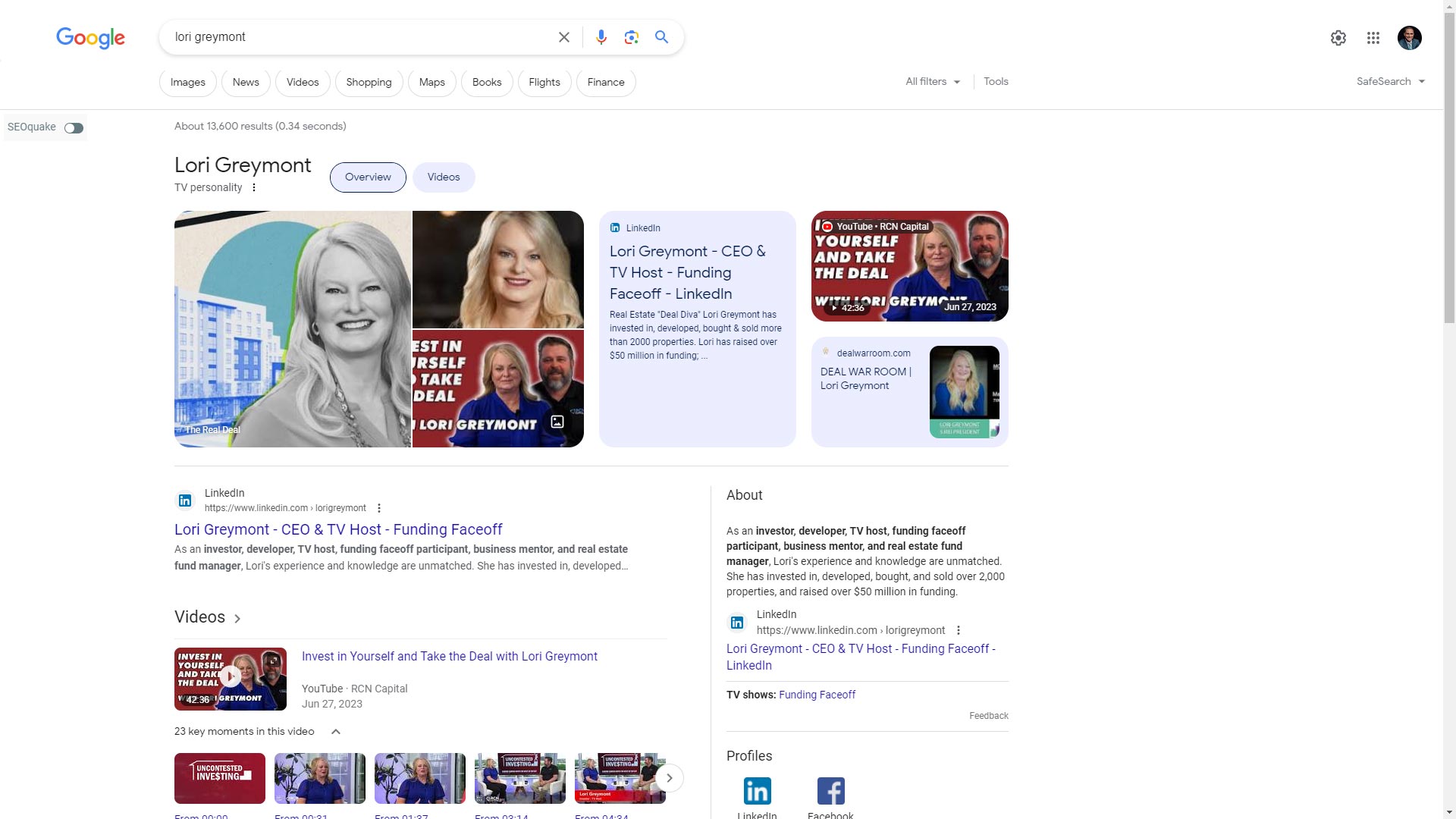
Task: Expand Videos section via chevron
Action: 237,619
